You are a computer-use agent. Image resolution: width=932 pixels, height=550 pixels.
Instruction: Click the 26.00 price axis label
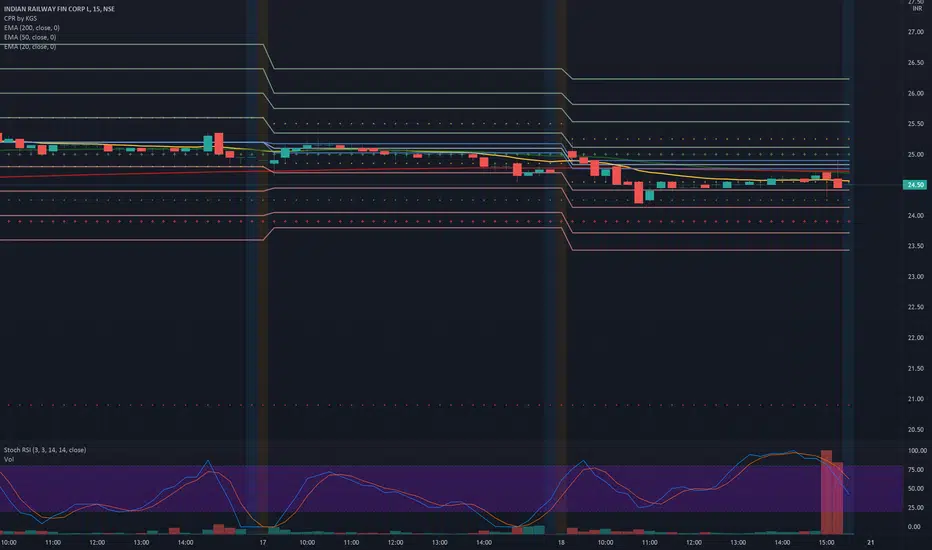[x=915, y=93]
